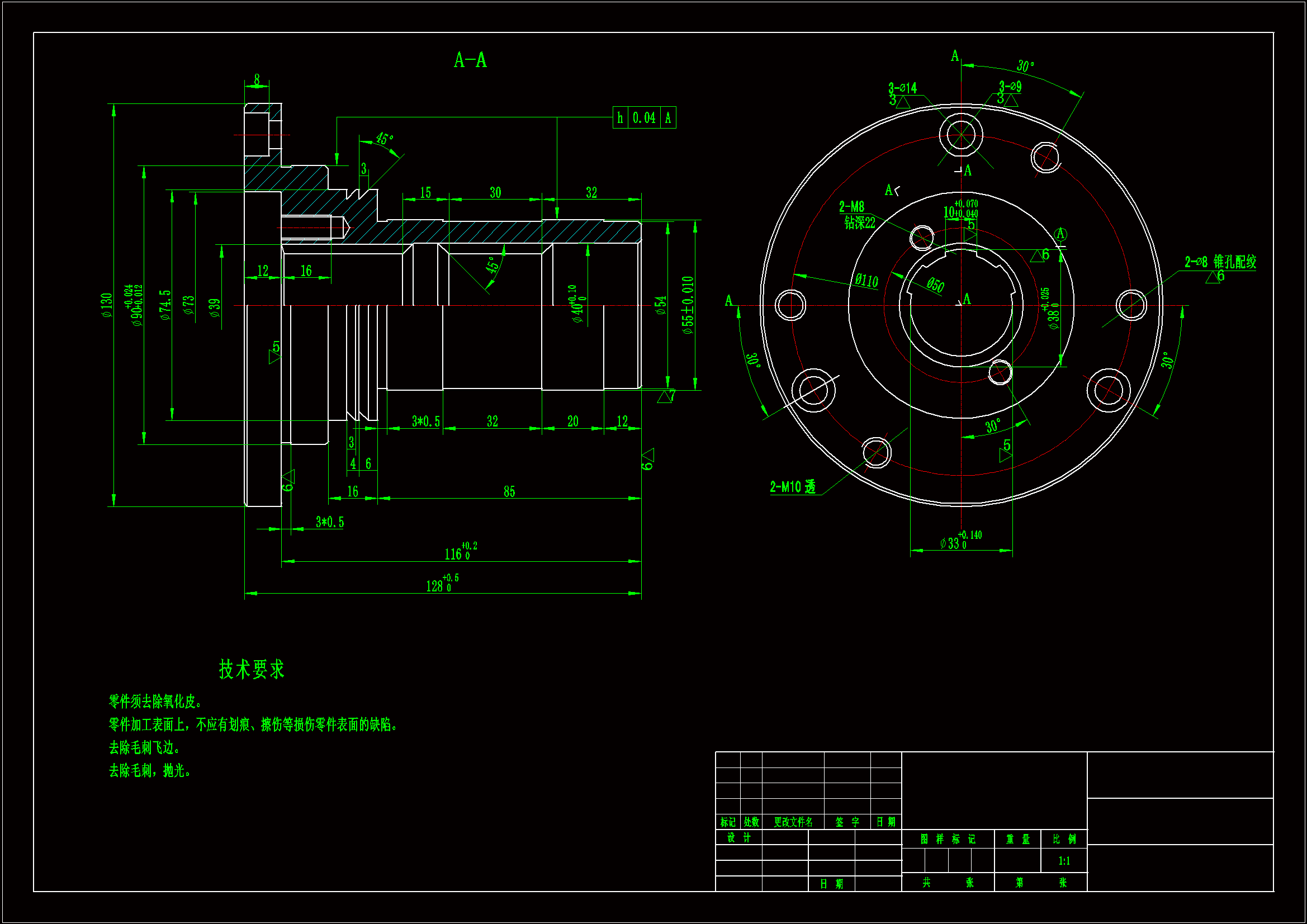
Task: Select the 2-Ø8 锥孔配绞 annotation
Action: (x=1220, y=262)
